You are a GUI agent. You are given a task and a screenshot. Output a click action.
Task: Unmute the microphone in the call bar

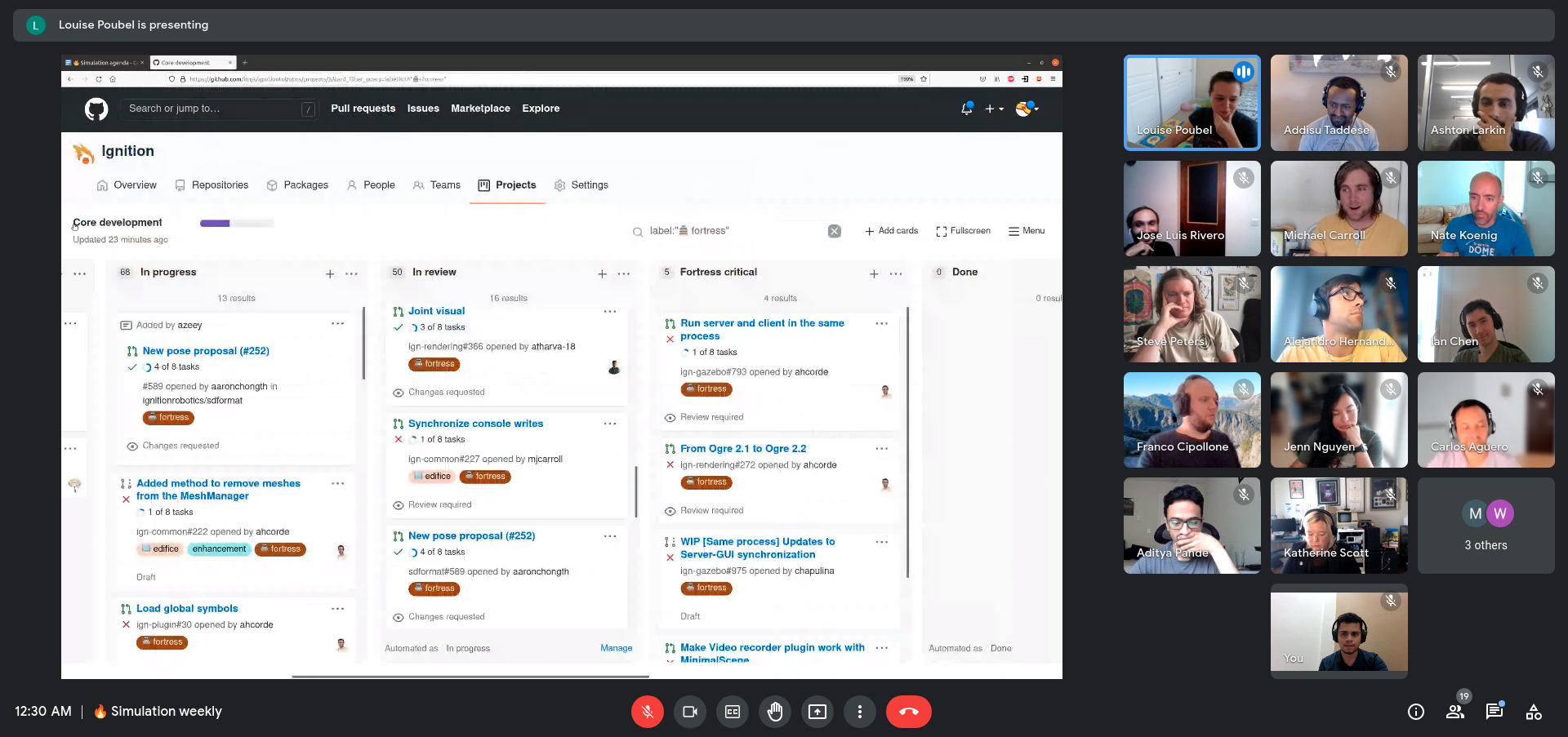tap(647, 712)
